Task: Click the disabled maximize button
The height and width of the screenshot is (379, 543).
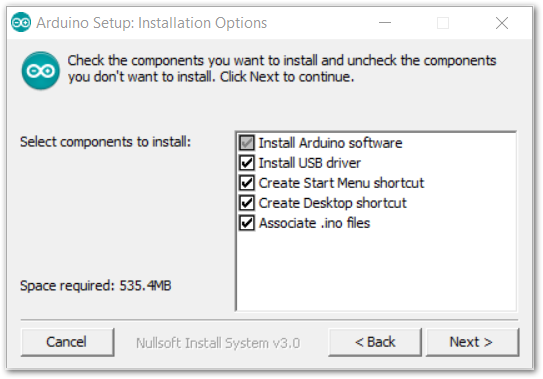Action: (443, 23)
